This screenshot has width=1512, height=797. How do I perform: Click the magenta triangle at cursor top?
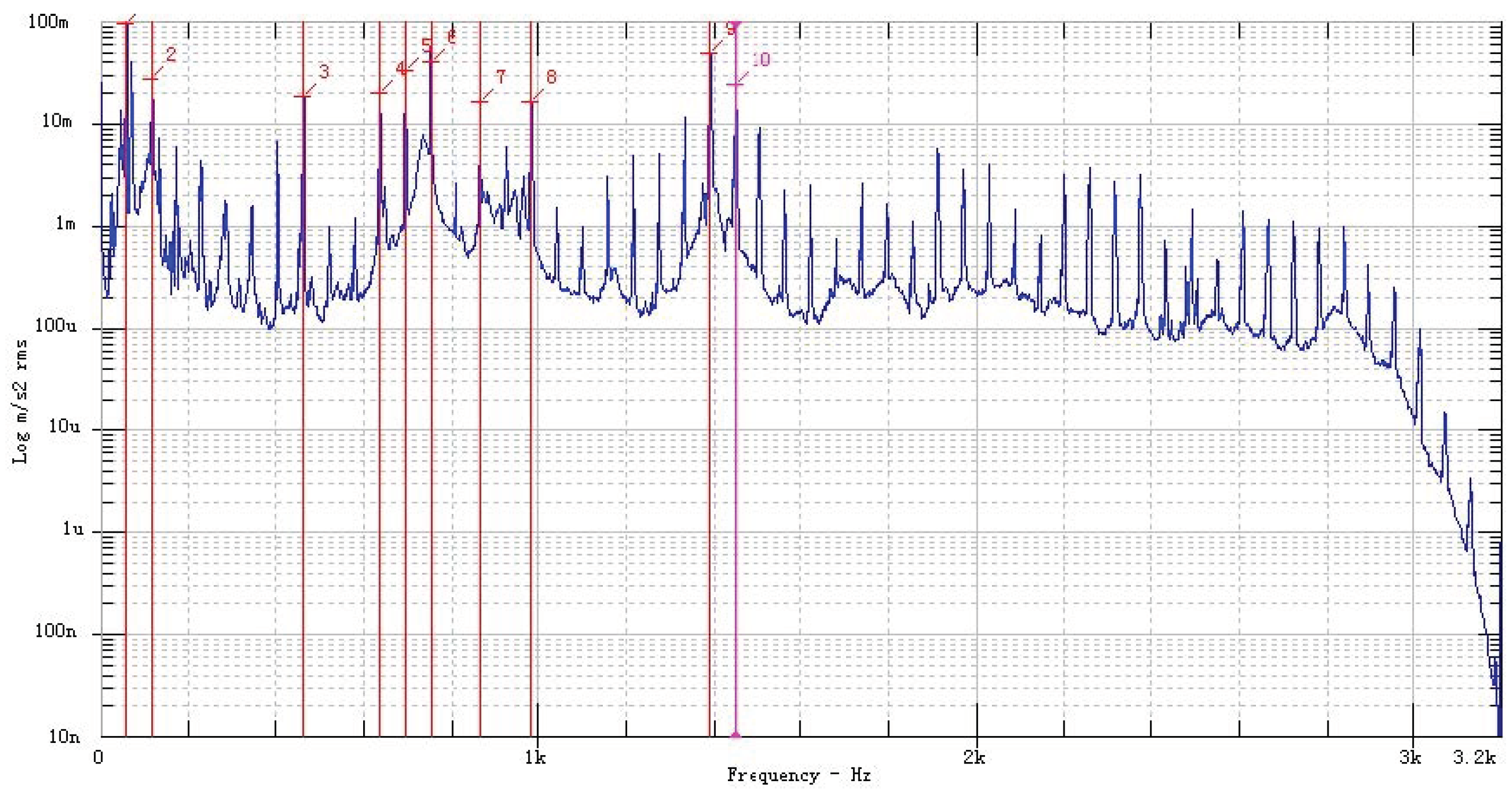(x=735, y=23)
